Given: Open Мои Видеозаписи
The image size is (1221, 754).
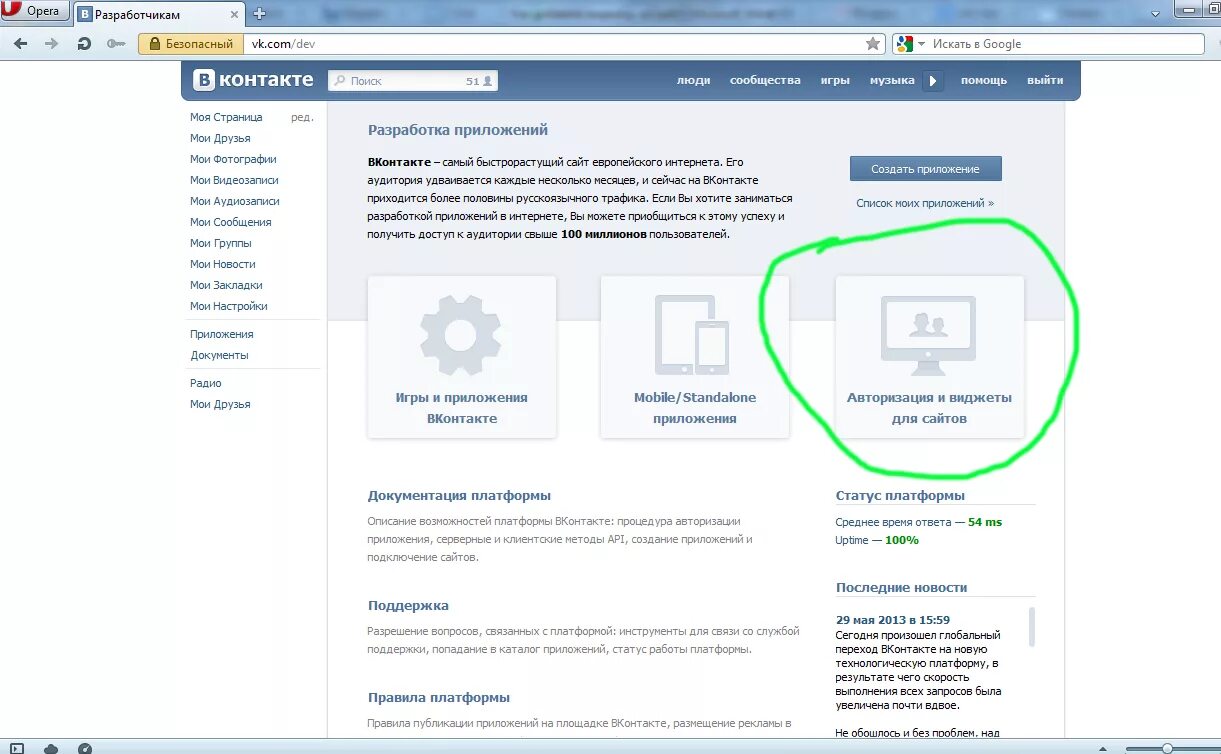Looking at the screenshot, I should (234, 180).
